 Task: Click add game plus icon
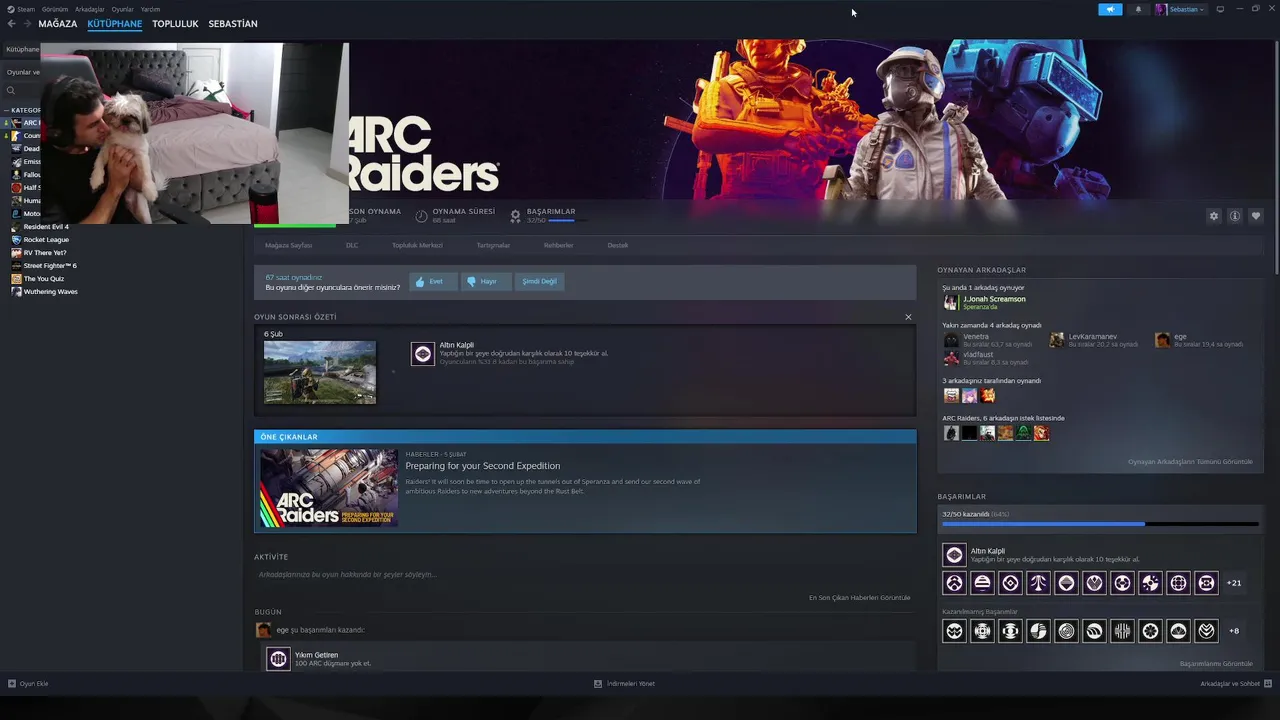coord(12,684)
